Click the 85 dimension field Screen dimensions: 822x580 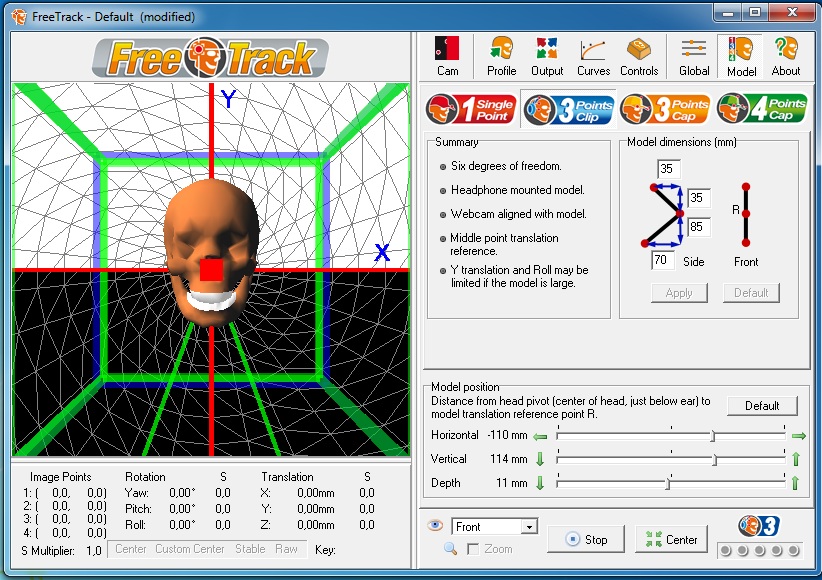[698, 227]
